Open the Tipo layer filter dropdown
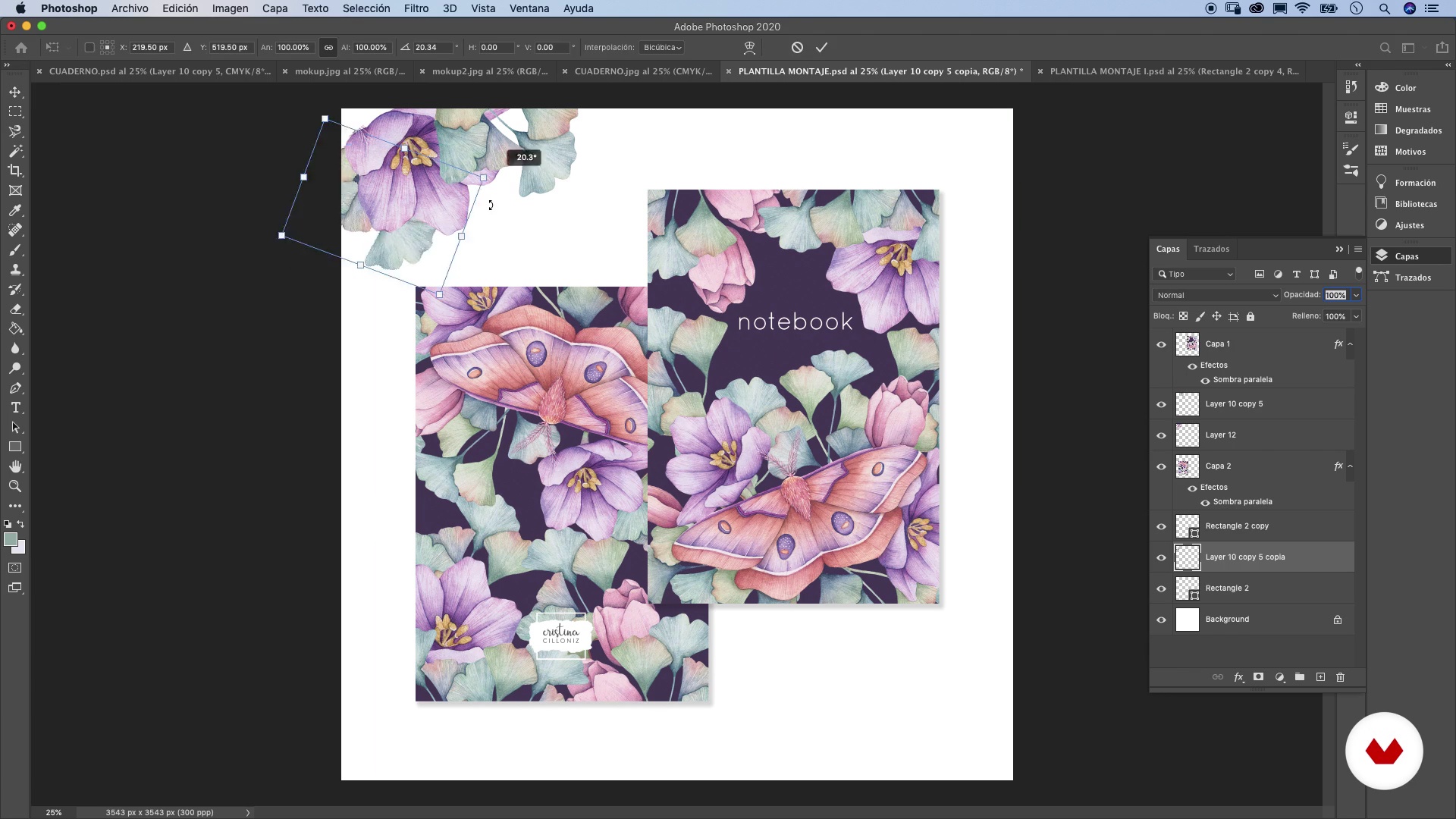Viewport: 1456px width, 819px height. point(1195,274)
